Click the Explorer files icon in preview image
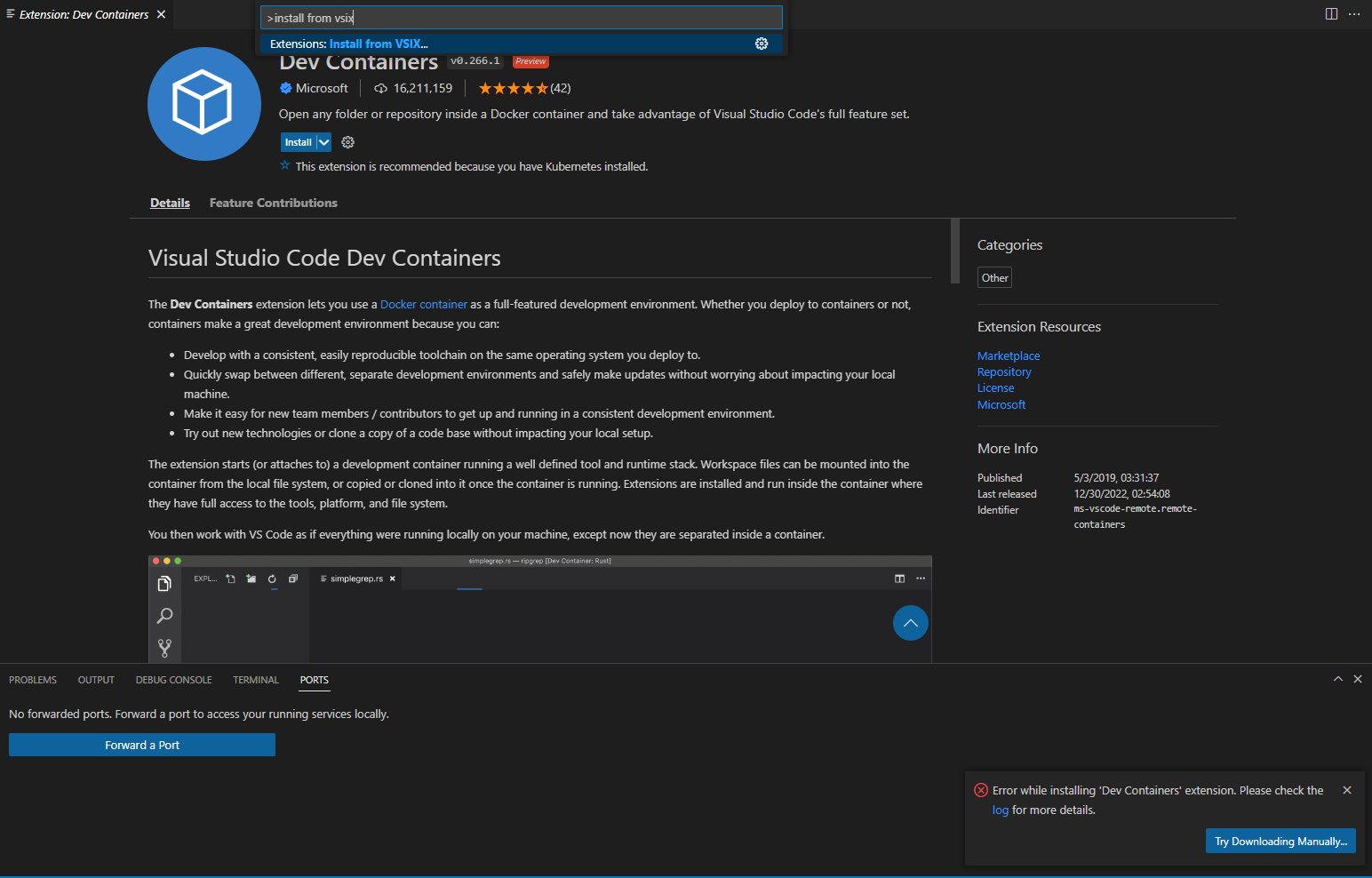Viewport: 1372px width, 878px height. [x=164, y=584]
